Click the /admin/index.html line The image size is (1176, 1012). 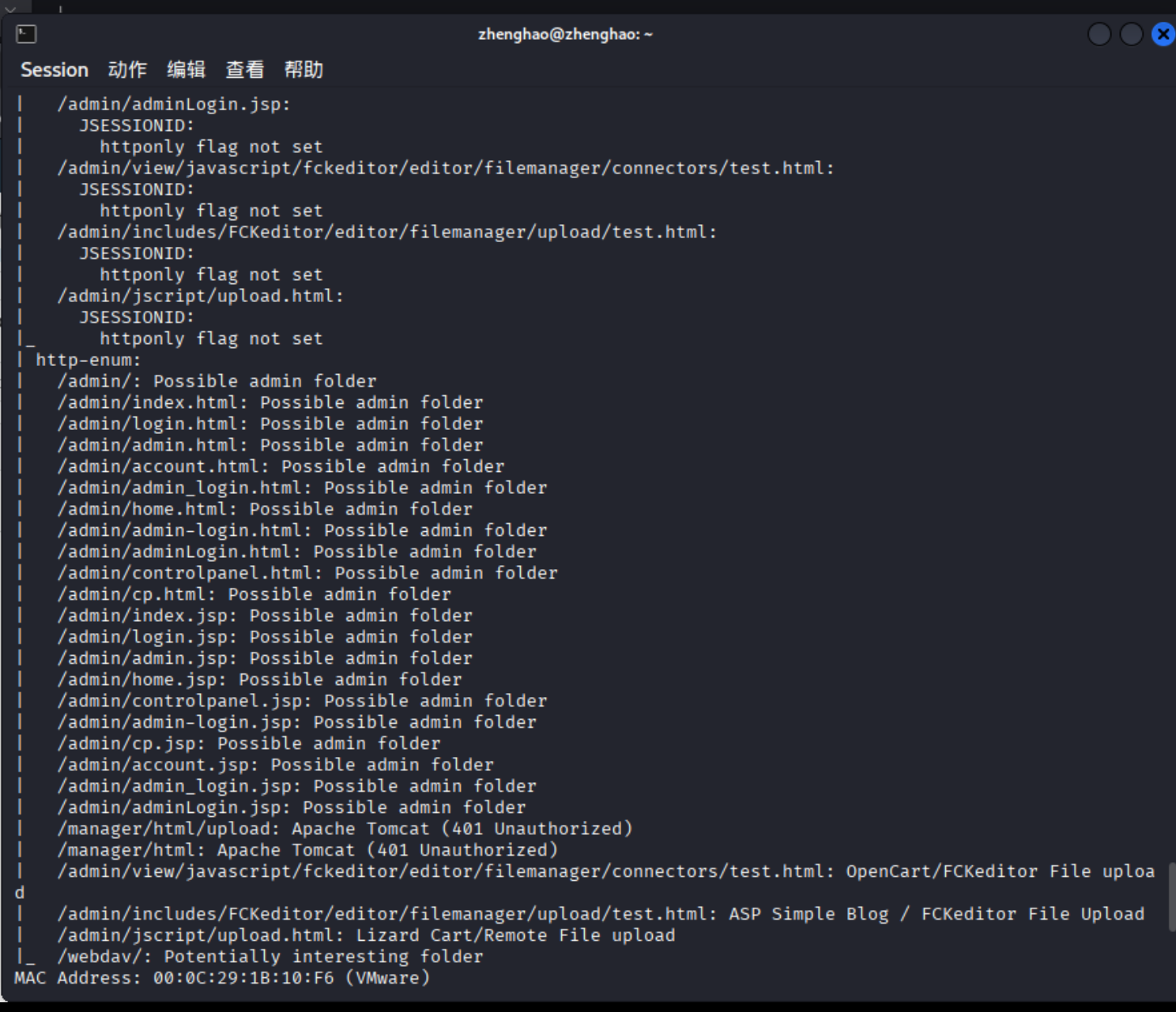pyautogui.click(x=270, y=402)
